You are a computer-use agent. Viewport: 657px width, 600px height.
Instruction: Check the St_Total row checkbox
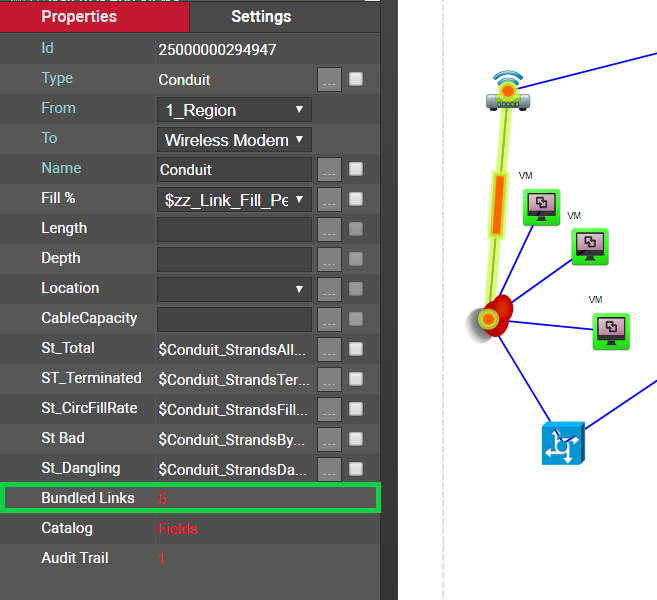pyautogui.click(x=356, y=349)
